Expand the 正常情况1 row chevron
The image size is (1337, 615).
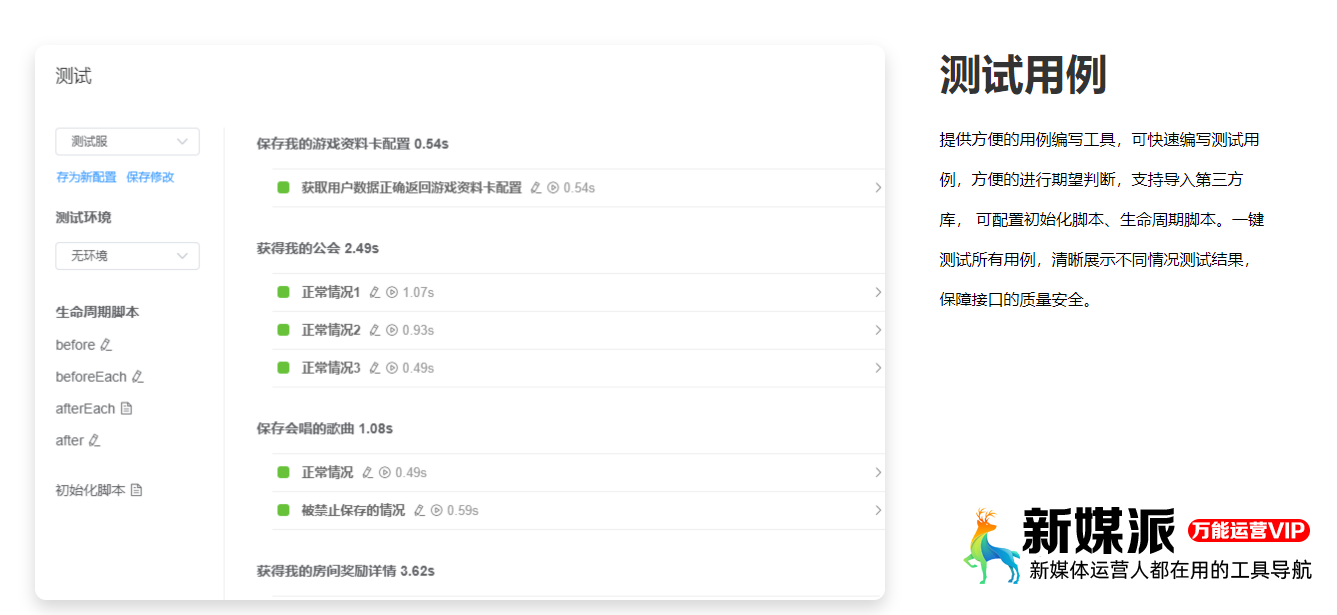click(x=878, y=293)
